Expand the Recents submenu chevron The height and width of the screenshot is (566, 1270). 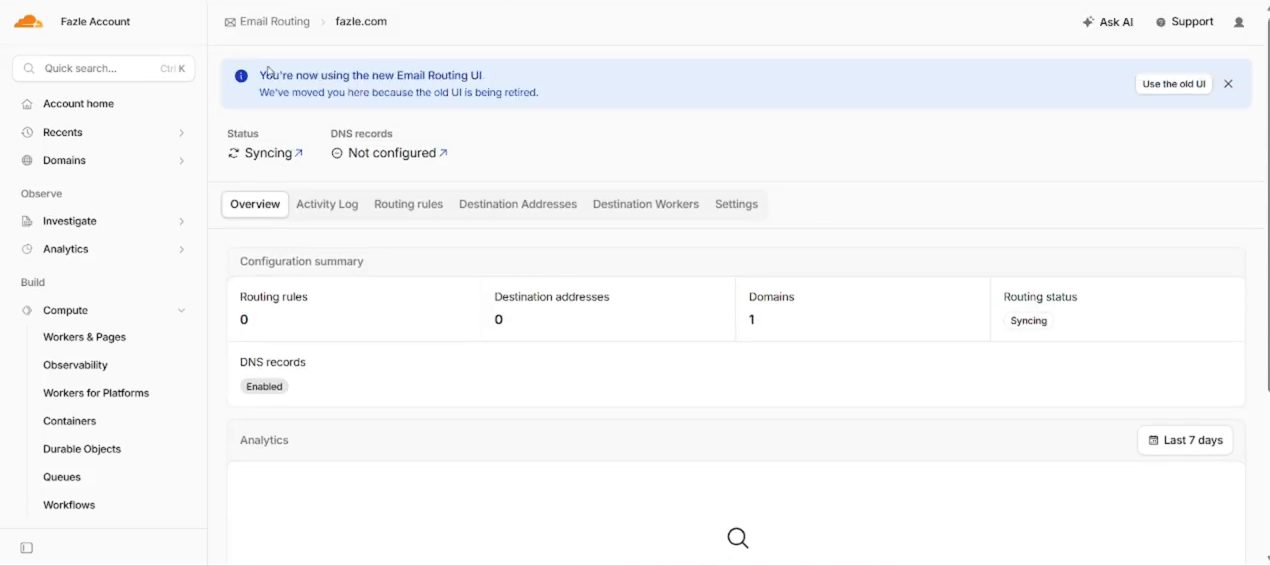click(x=181, y=132)
